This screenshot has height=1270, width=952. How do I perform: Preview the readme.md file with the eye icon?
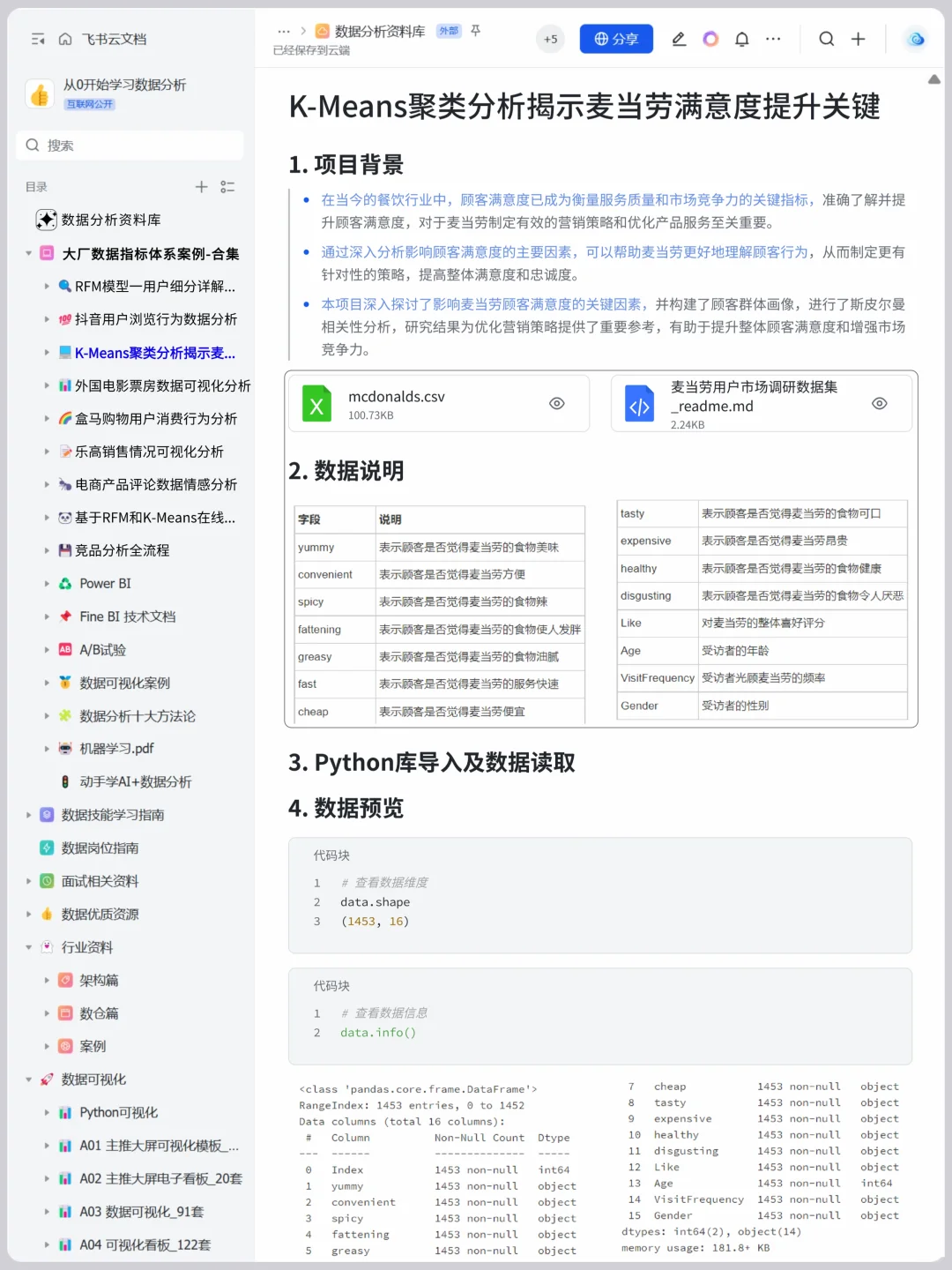pos(880,403)
